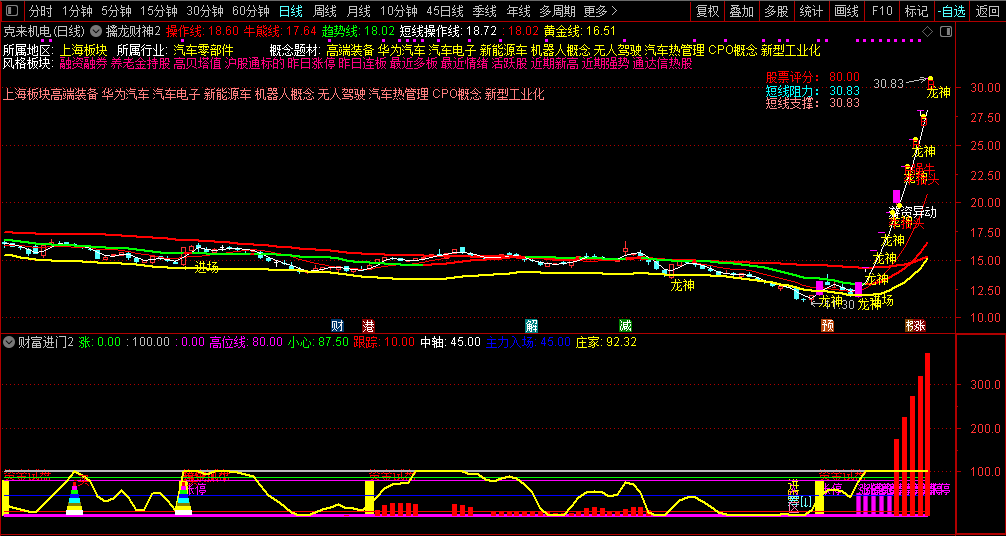Select the 季线 quarterly period tab
Viewport: 1006px width, 536px height.
[484, 10]
